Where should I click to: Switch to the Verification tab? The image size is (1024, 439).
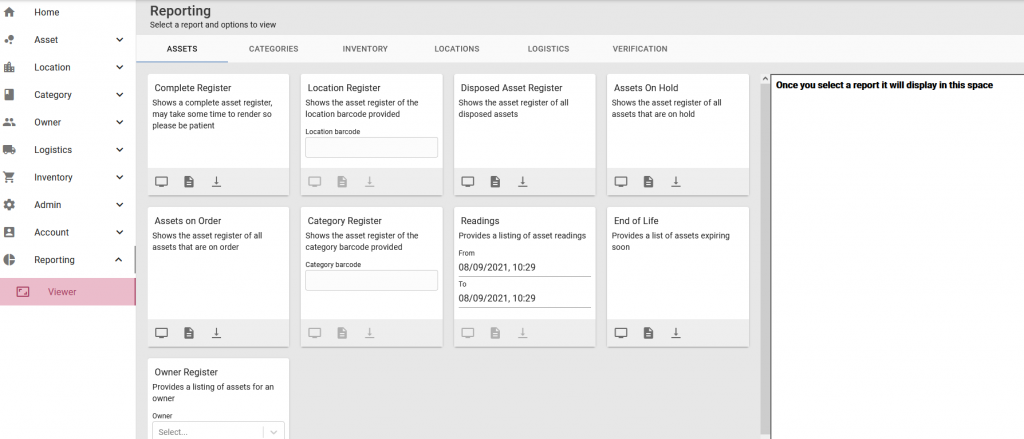coord(640,49)
